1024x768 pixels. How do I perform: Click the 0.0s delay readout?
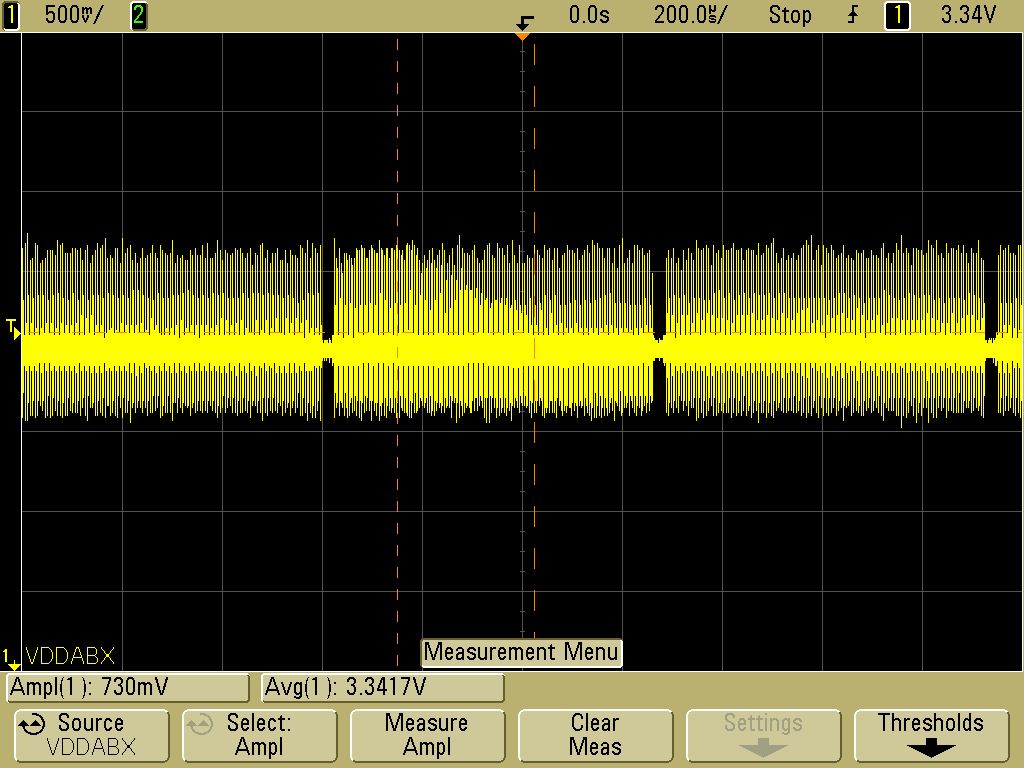pos(589,15)
